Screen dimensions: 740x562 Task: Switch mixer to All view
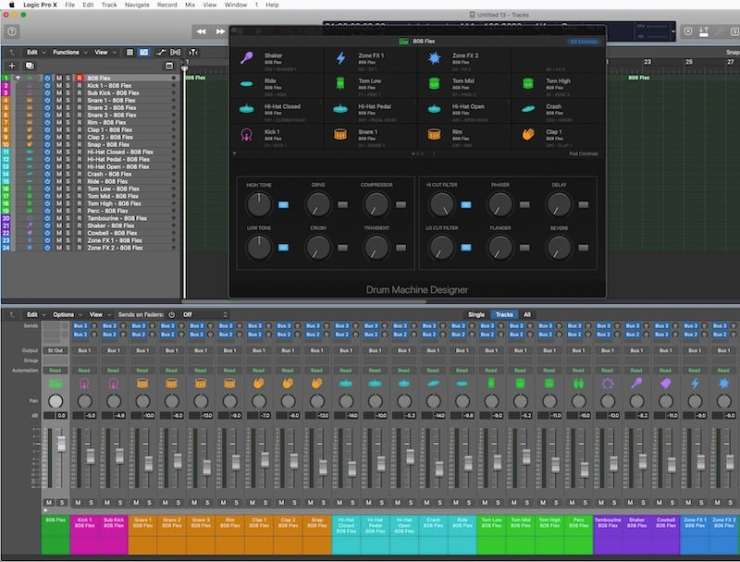pos(527,315)
